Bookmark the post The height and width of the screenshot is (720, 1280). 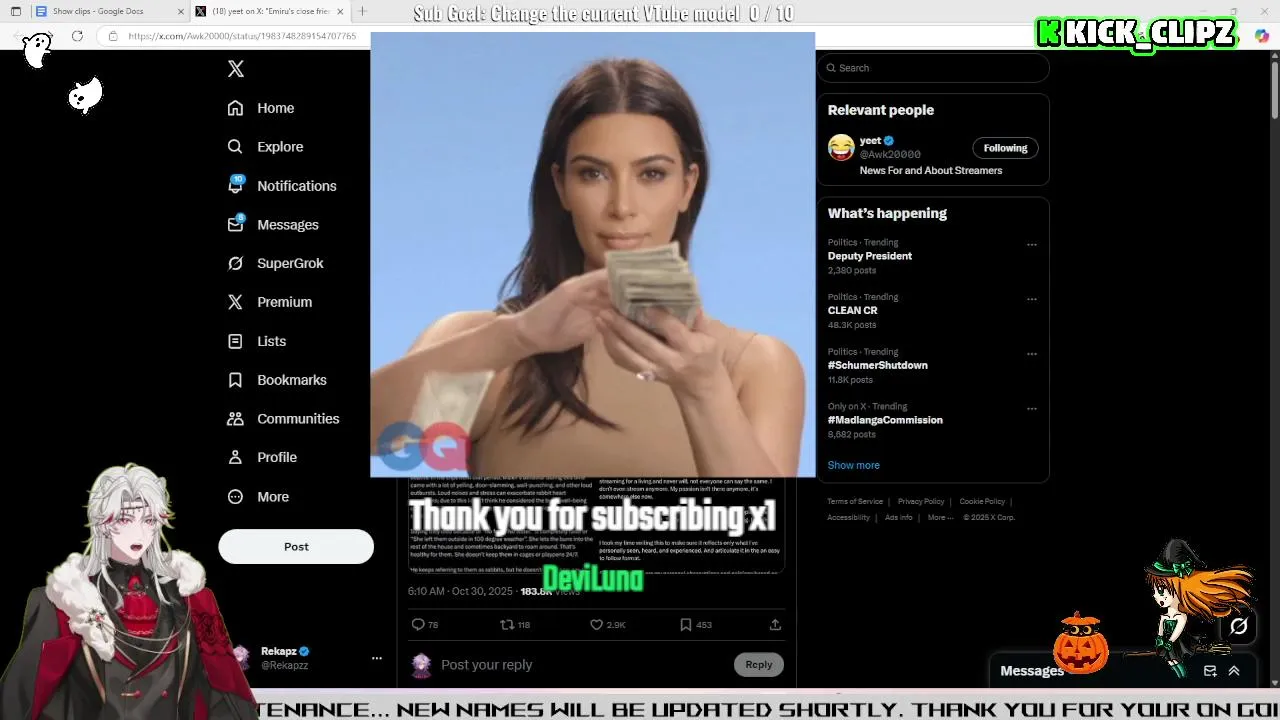pos(685,624)
